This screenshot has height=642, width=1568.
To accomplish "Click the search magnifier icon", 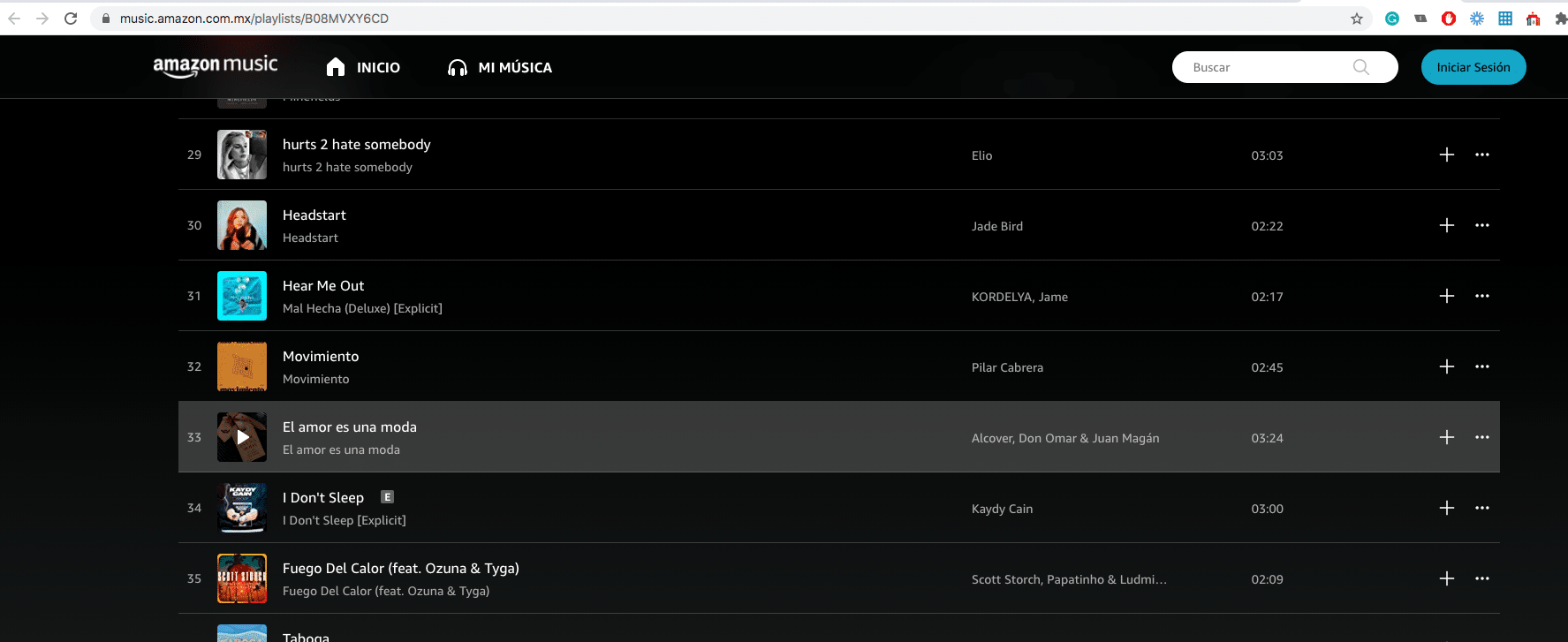I will [1360, 67].
